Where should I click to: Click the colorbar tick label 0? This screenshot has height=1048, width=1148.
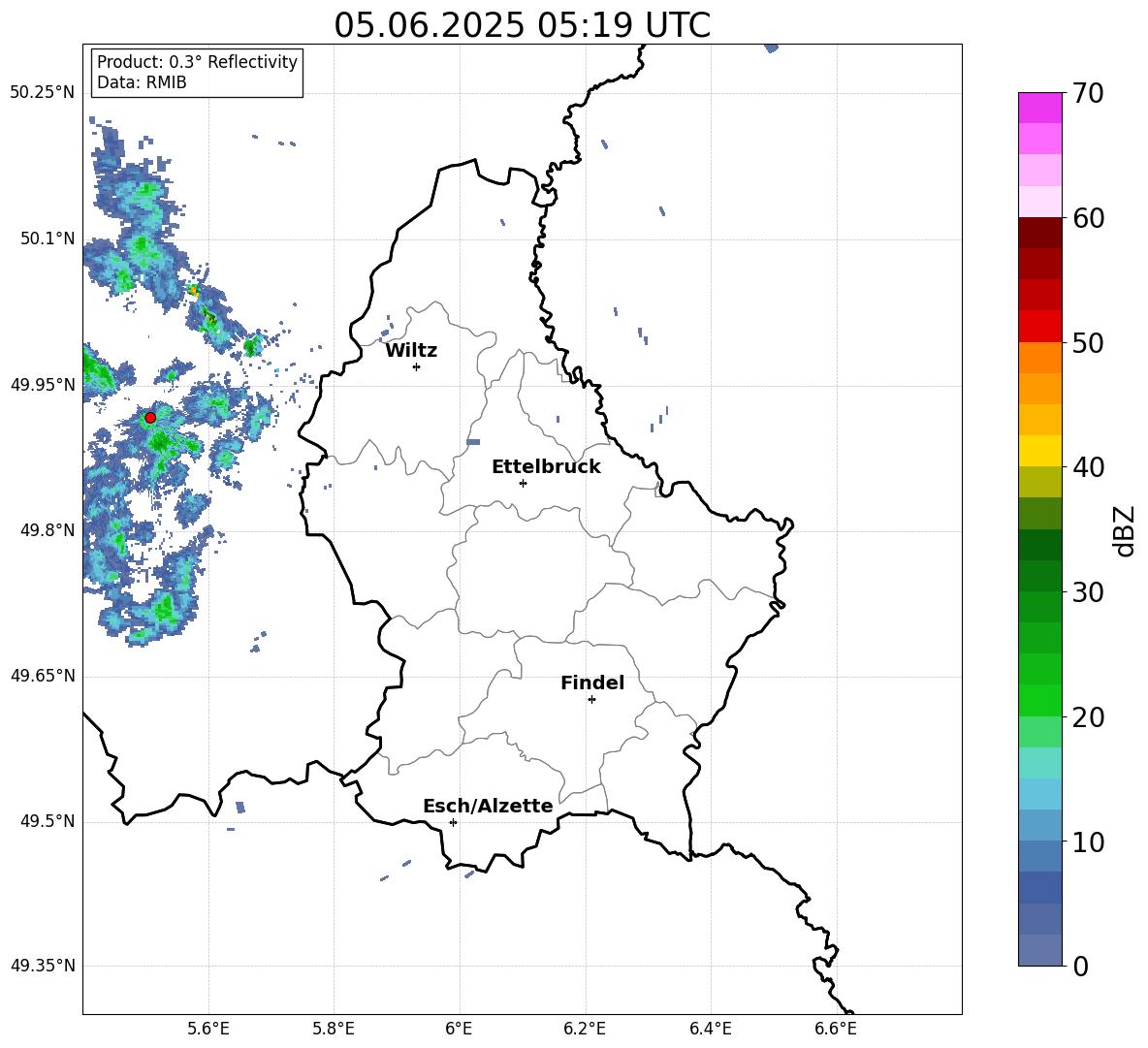point(1080,966)
